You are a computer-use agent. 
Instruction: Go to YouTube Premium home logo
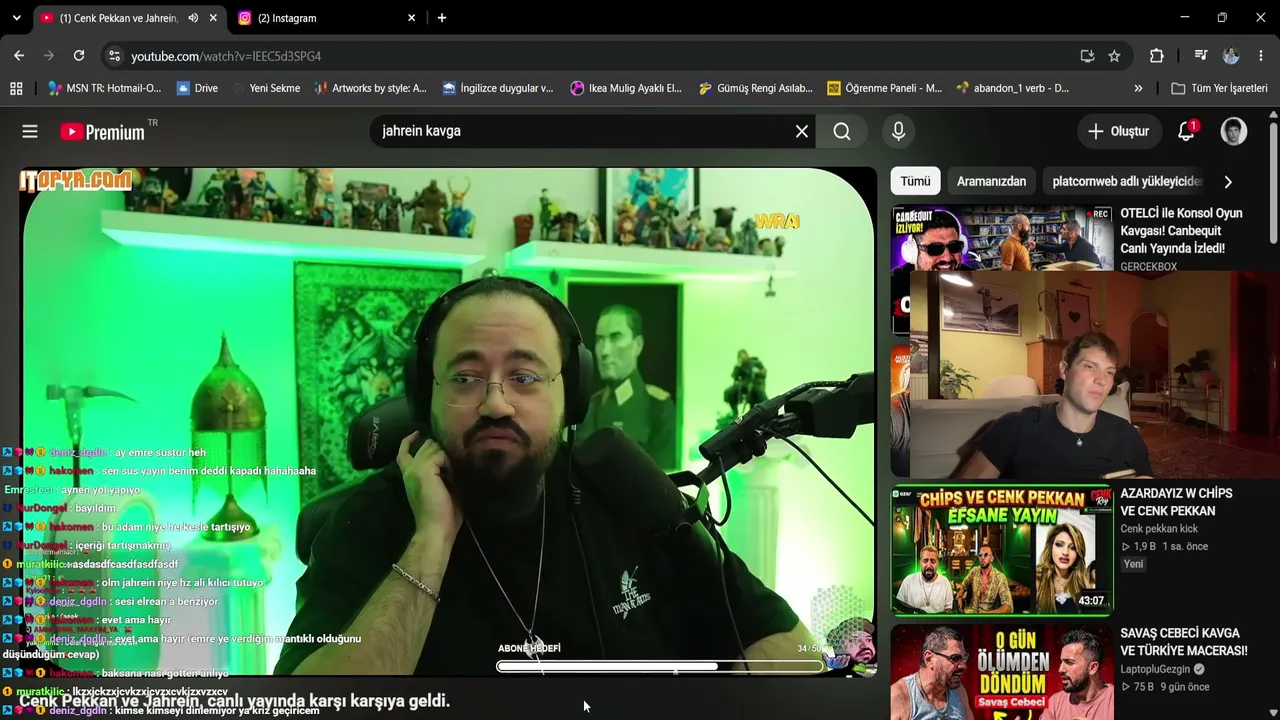click(x=103, y=131)
